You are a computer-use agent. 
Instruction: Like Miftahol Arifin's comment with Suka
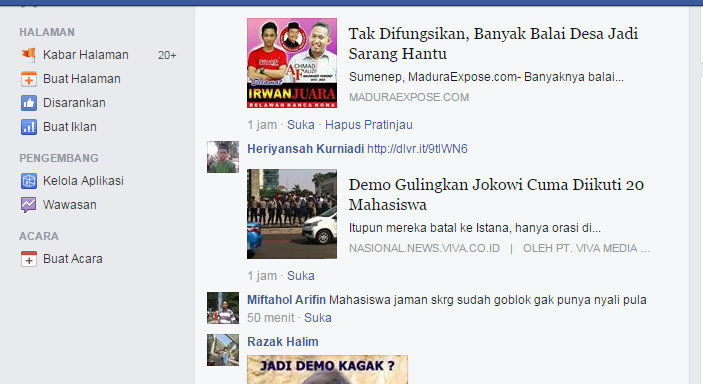[x=318, y=318]
